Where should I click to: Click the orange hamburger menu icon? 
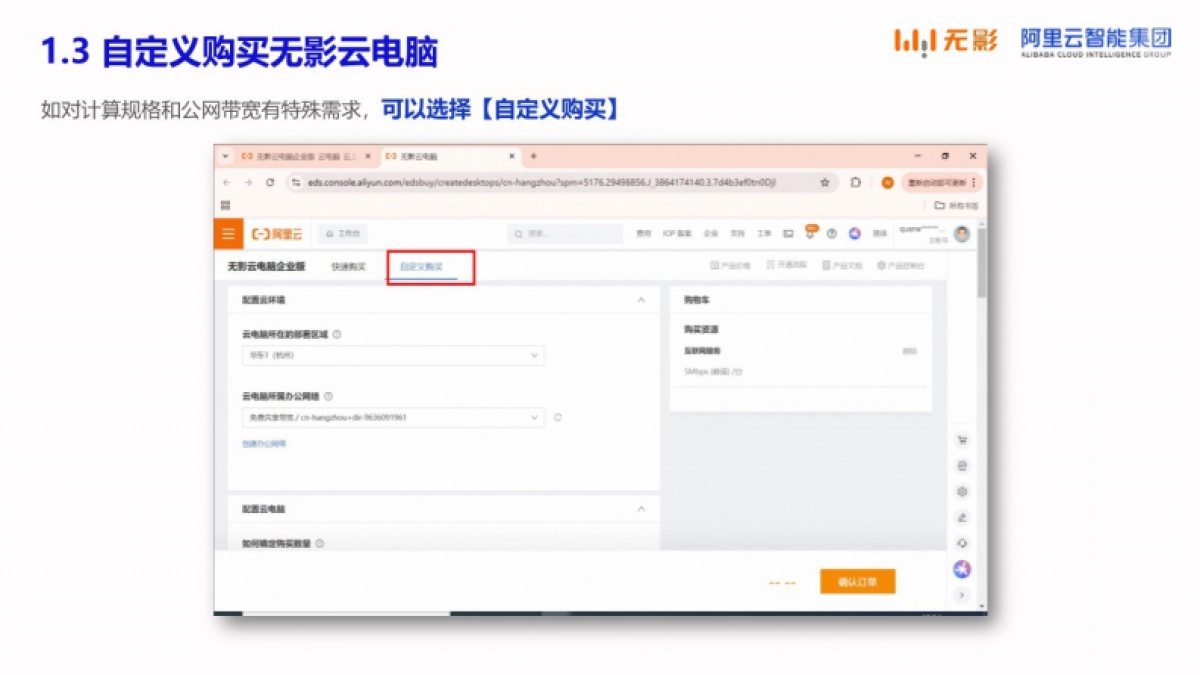tap(228, 233)
